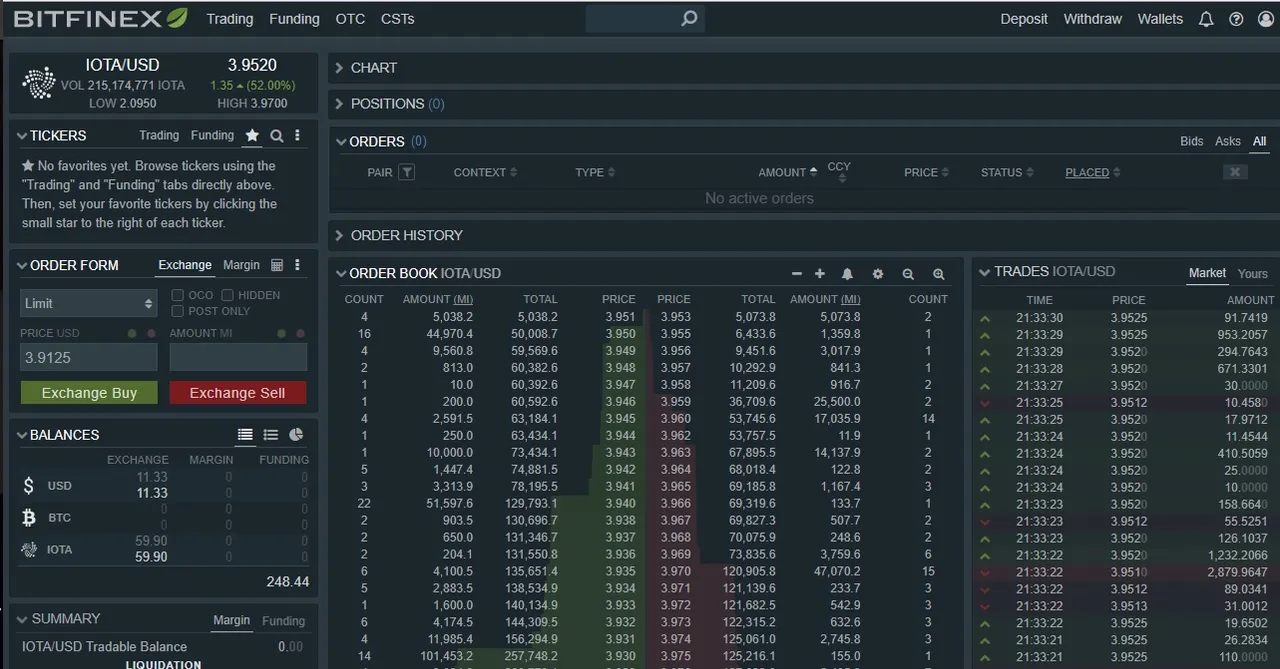The image size is (1280, 669).
Task: Toggle order book alerts bell icon
Action: tap(847, 274)
